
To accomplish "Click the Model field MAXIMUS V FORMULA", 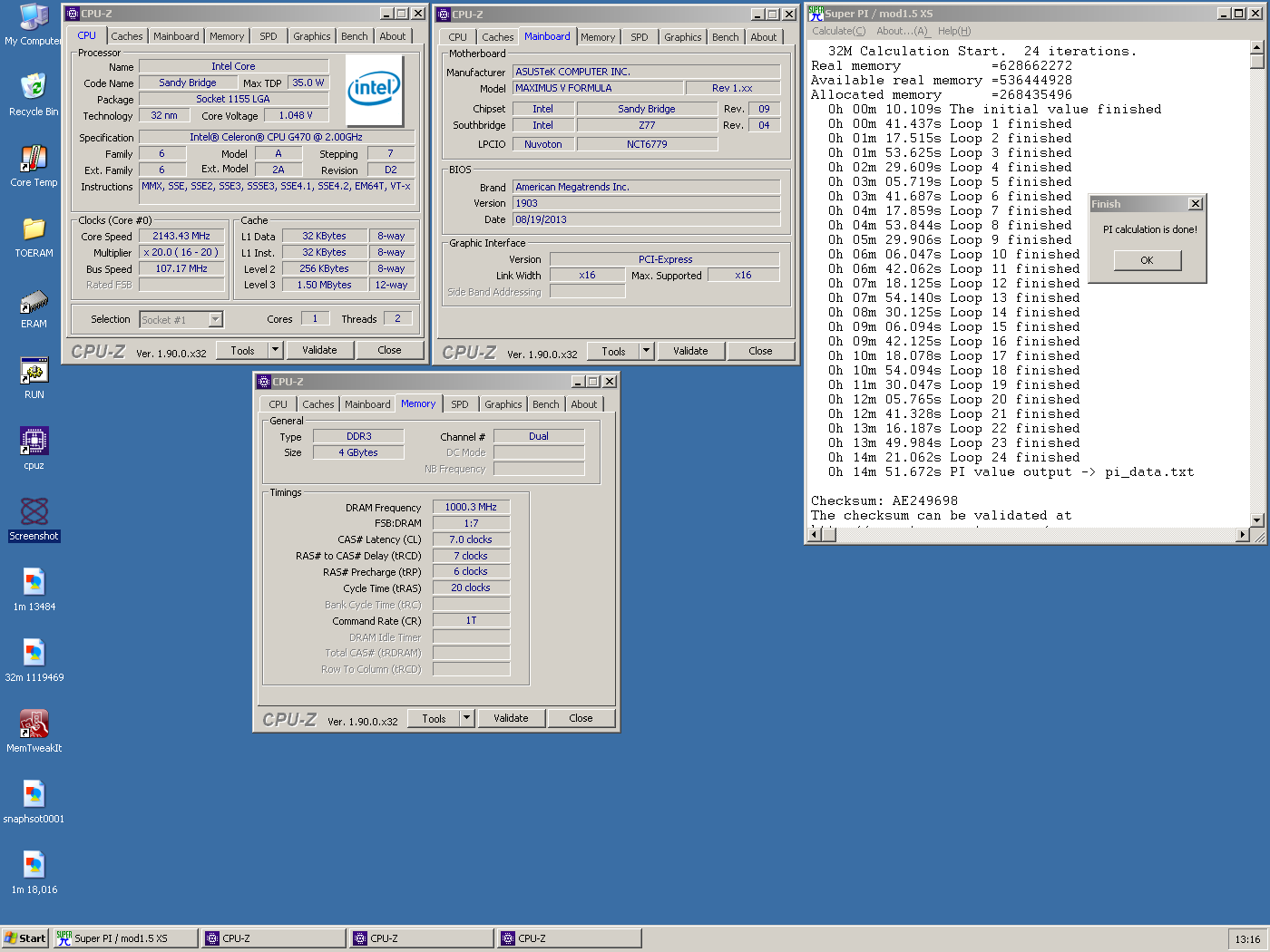I will pyautogui.click(x=597, y=88).
